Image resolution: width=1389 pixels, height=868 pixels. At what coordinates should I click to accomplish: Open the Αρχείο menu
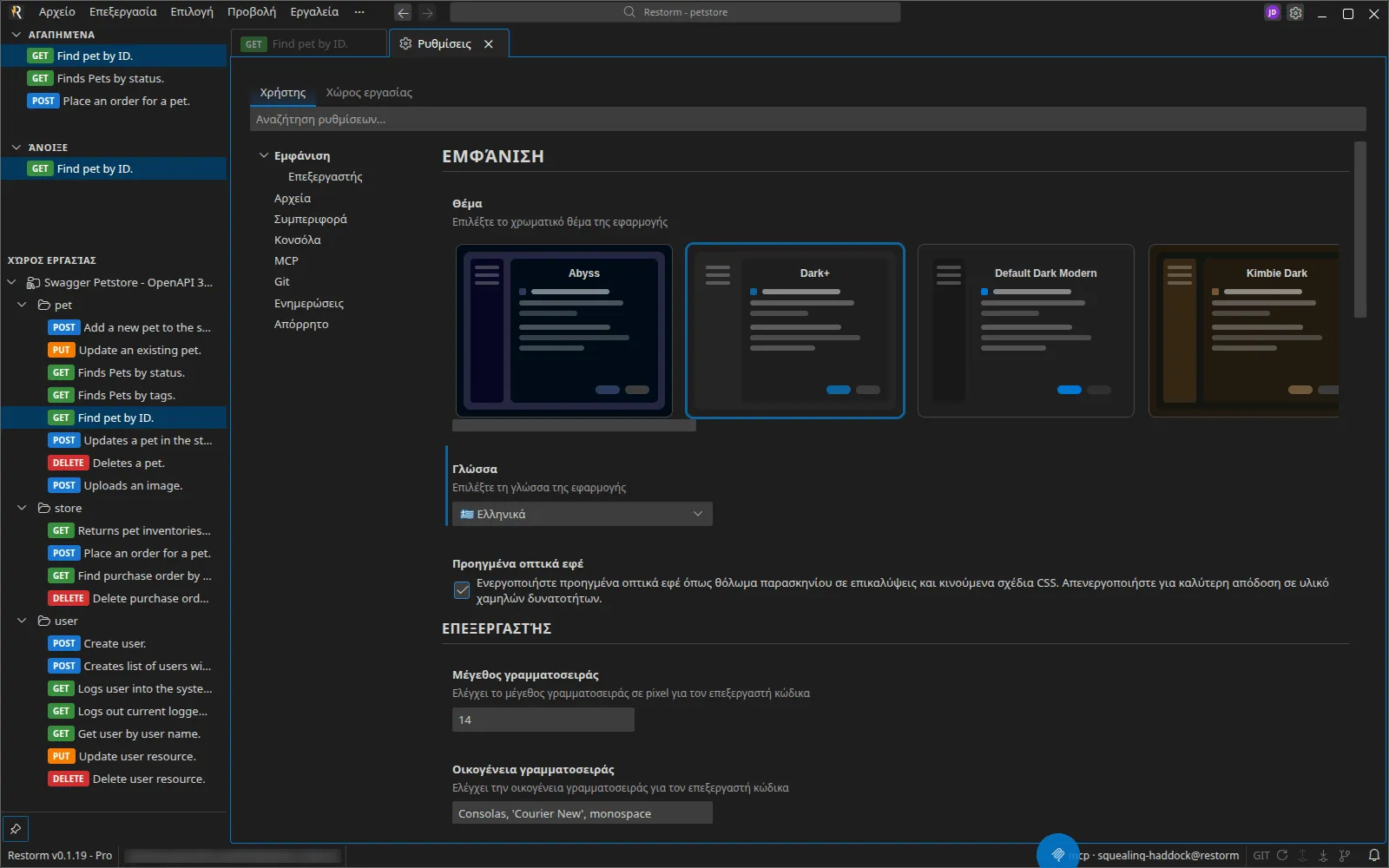tap(57, 12)
